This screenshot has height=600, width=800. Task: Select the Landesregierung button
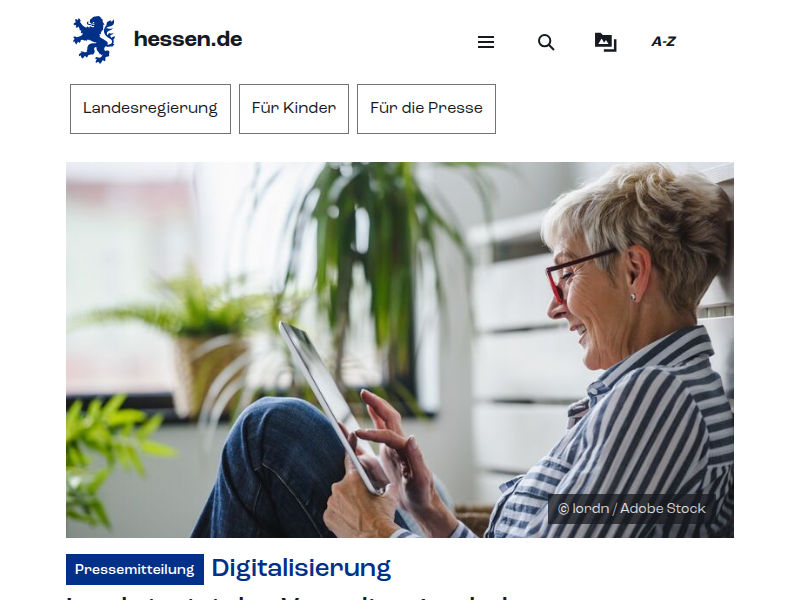coord(151,109)
